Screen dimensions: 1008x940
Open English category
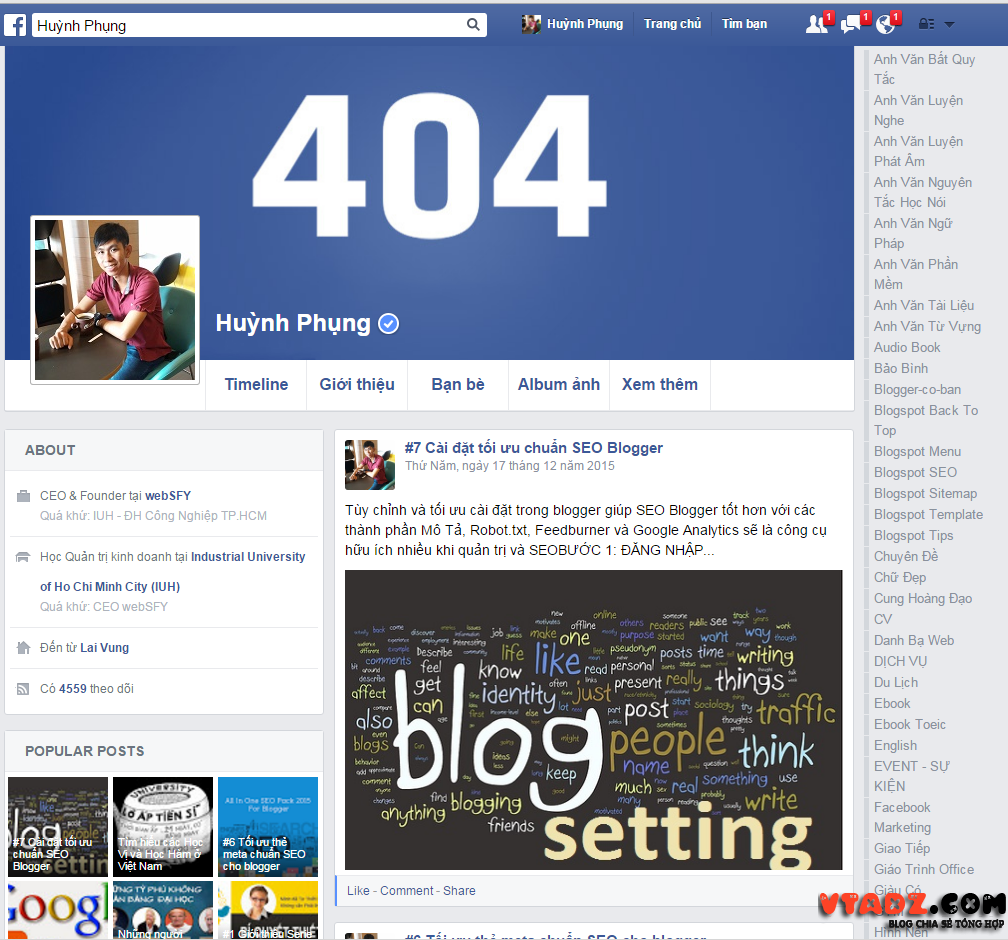pos(895,746)
